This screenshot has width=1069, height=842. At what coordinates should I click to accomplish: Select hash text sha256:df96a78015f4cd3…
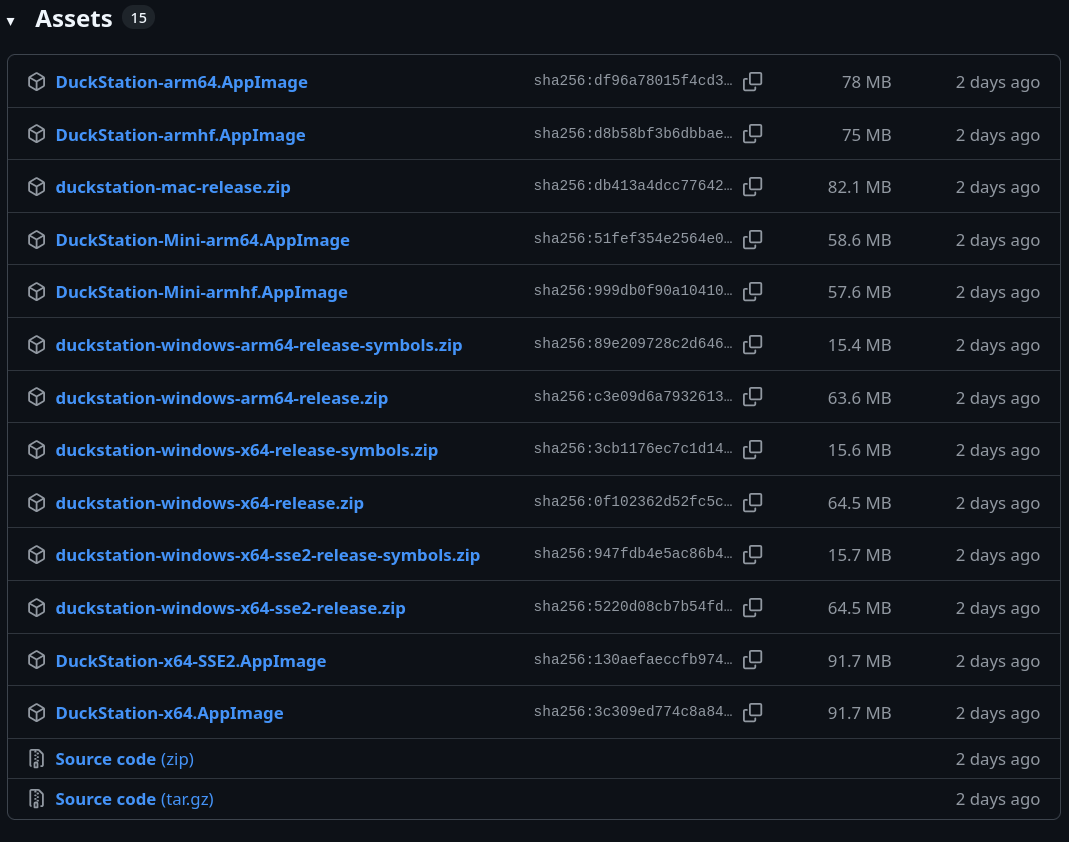tap(633, 80)
